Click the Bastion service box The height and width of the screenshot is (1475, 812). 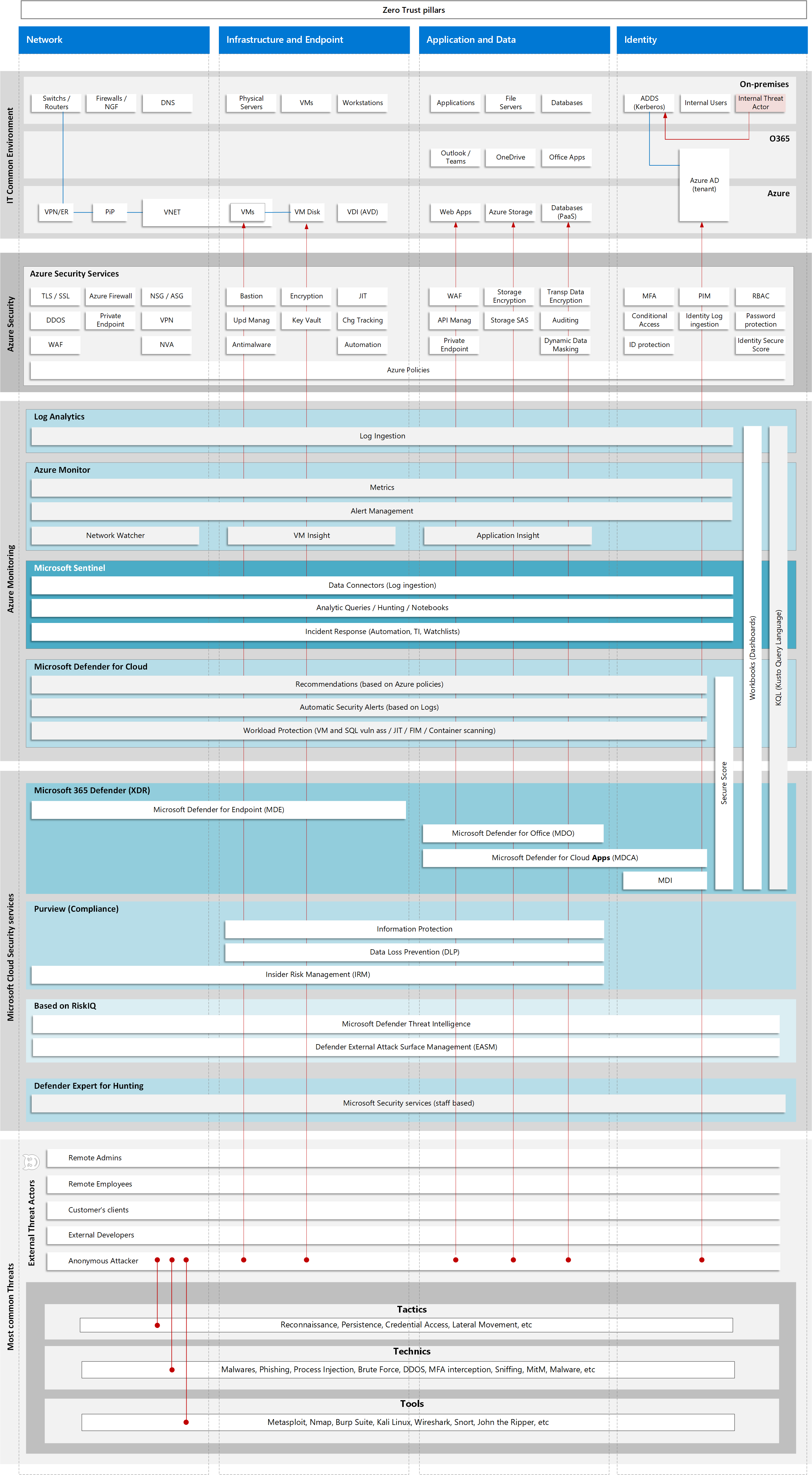[251, 296]
